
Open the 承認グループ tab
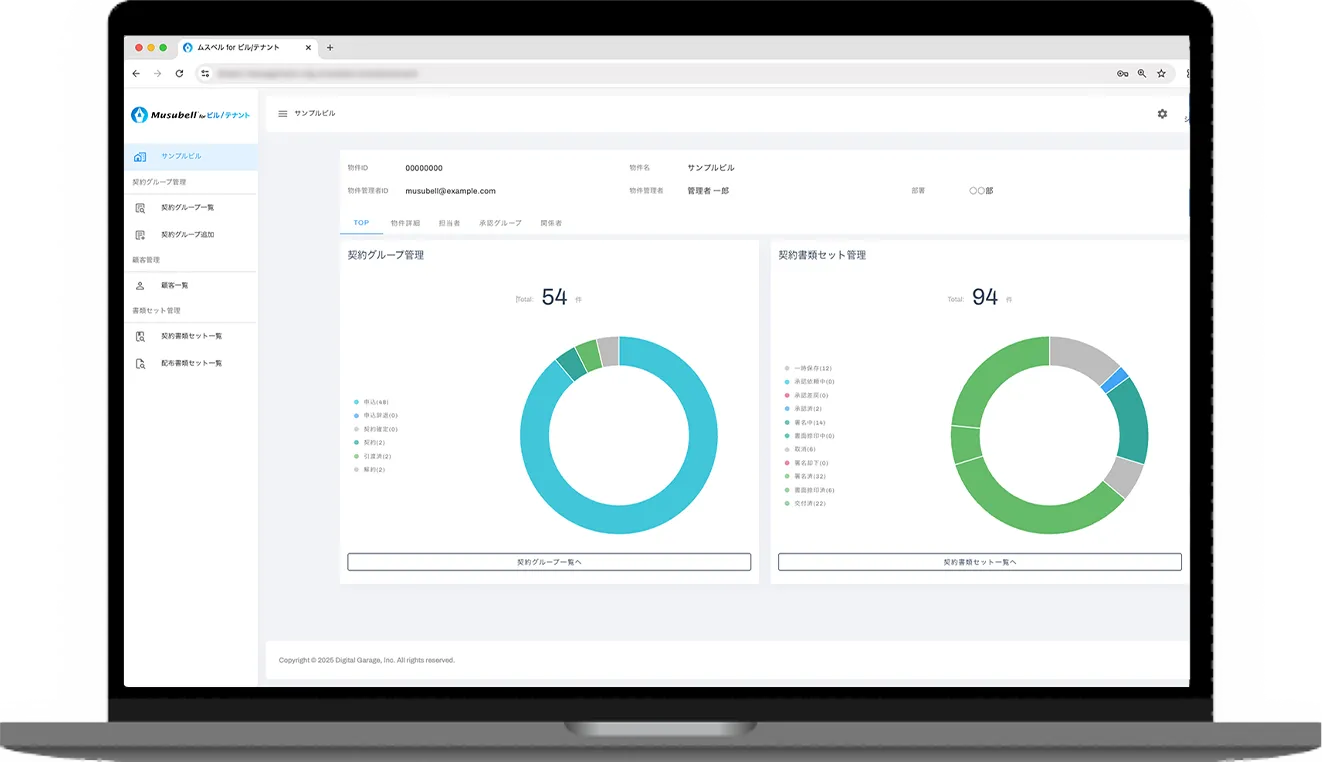pos(500,223)
